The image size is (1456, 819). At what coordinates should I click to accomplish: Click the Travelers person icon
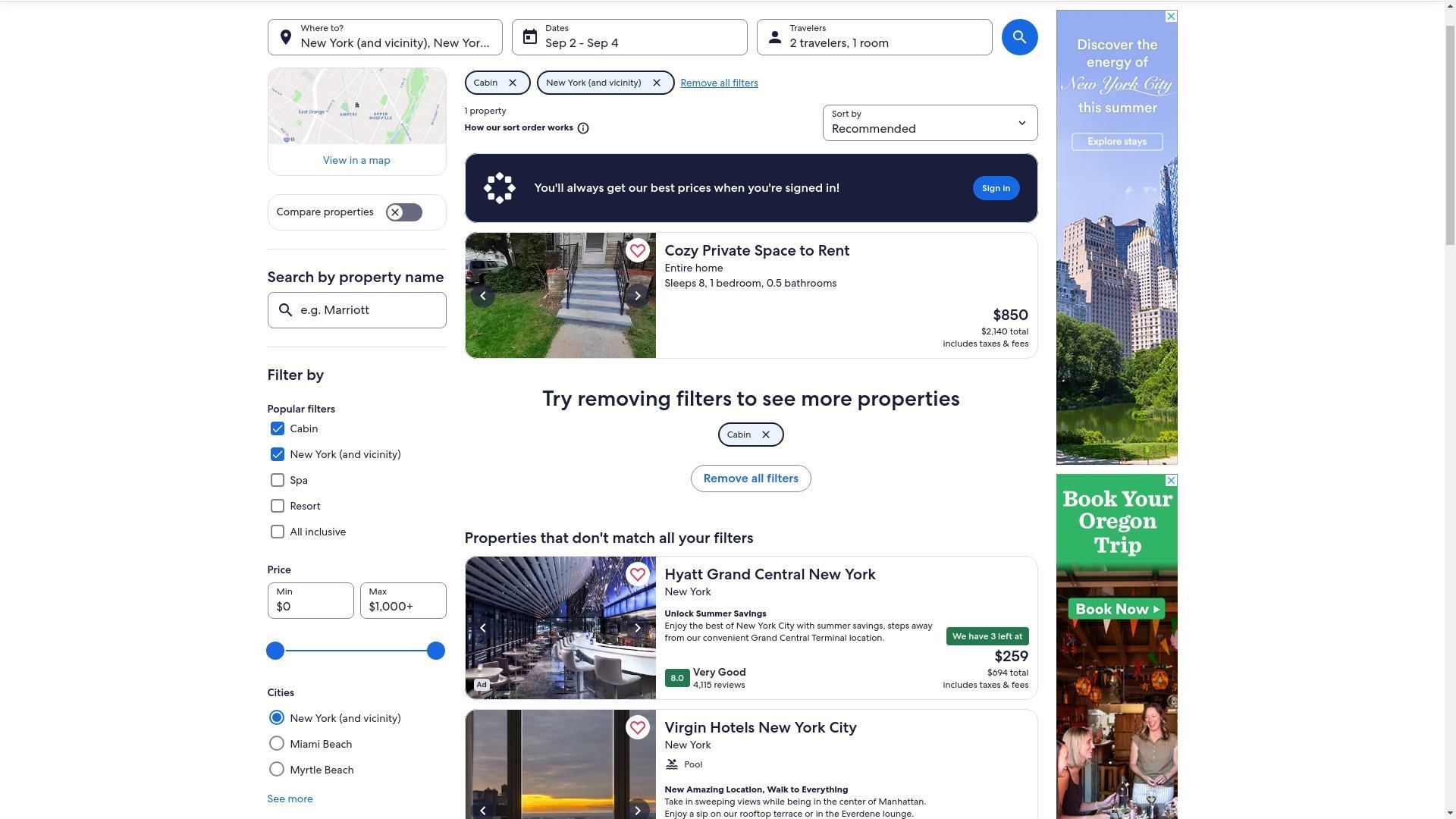(x=774, y=37)
